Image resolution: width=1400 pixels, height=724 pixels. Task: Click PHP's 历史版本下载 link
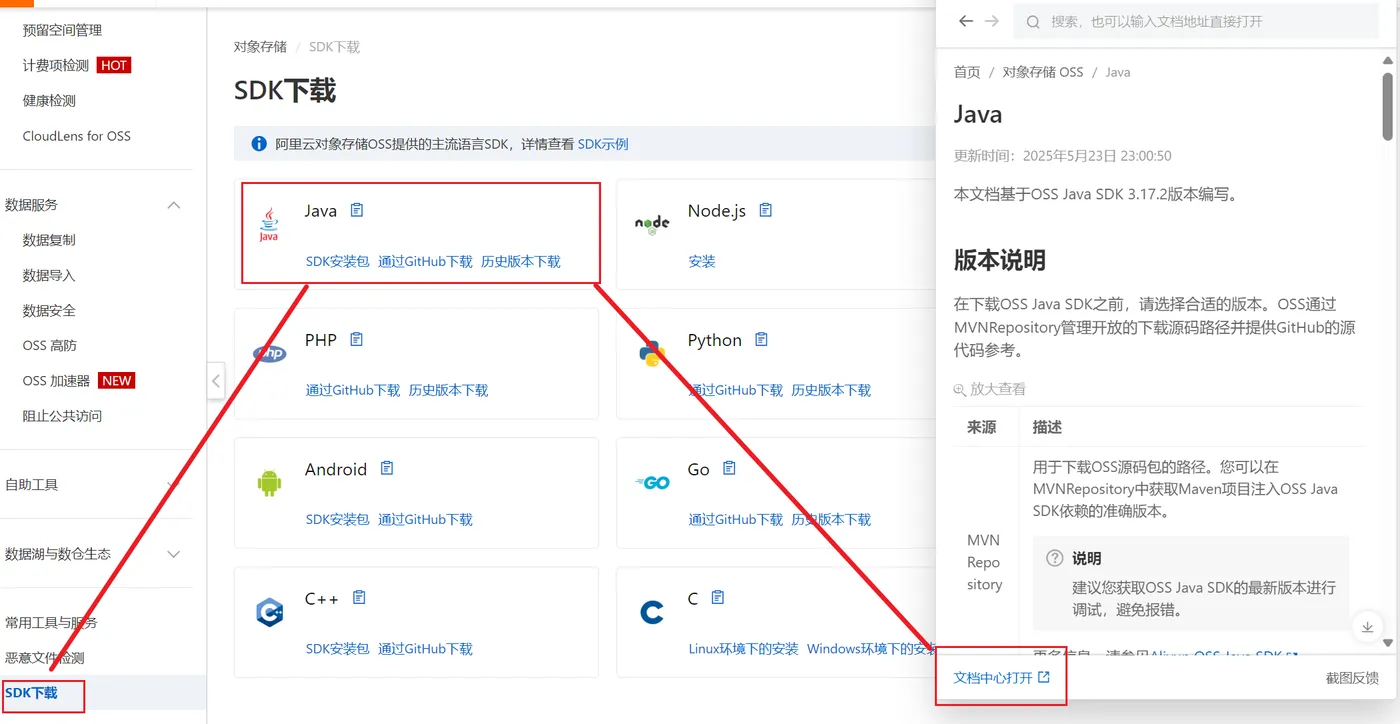pos(448,390)
